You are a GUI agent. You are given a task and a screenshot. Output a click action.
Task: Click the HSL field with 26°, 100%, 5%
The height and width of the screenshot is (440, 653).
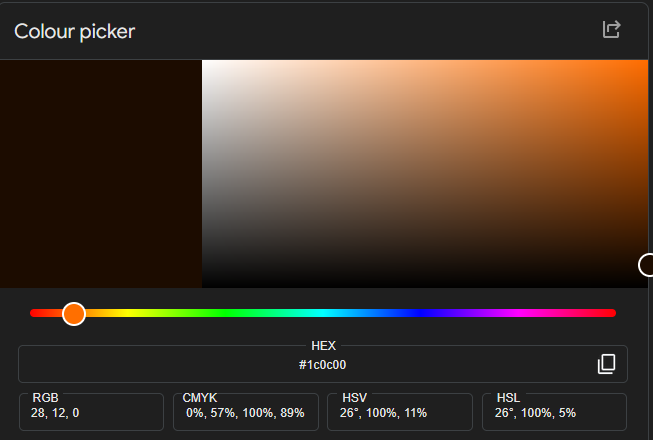554,412
